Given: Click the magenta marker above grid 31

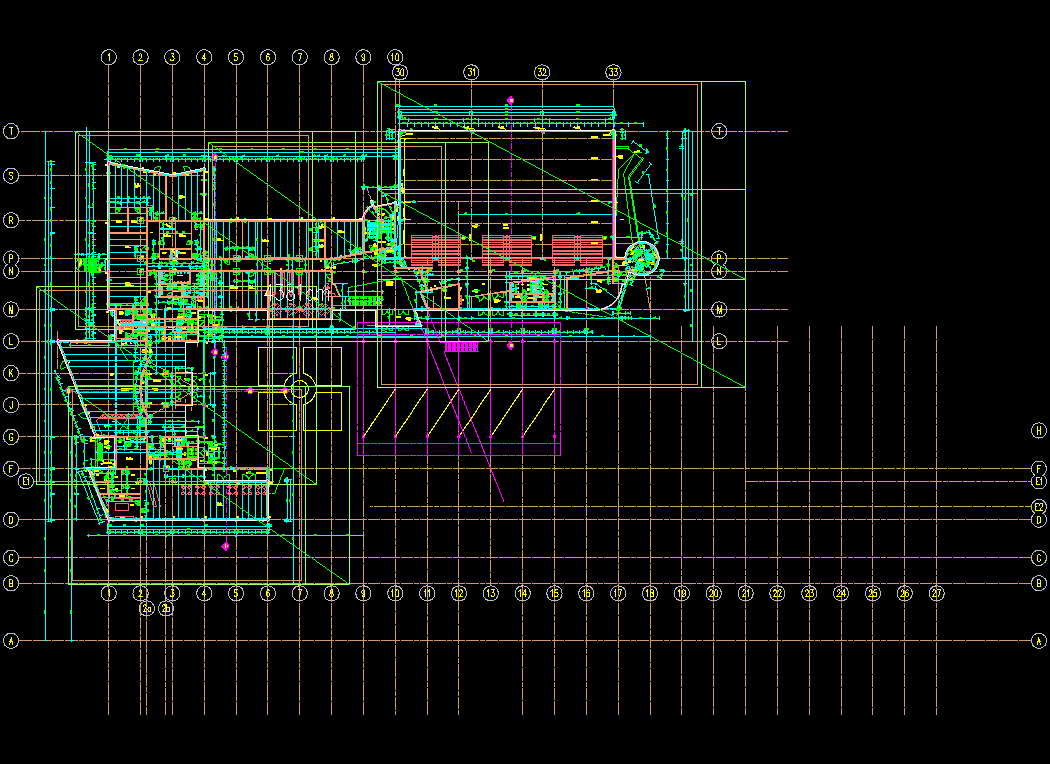Looking at the screenshot, I should (510, 100).
